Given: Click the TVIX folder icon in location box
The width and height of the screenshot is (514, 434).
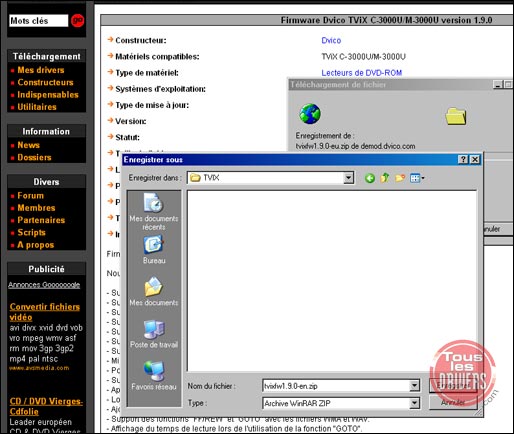Looking at the screenshot, I should tap(195, 178).
